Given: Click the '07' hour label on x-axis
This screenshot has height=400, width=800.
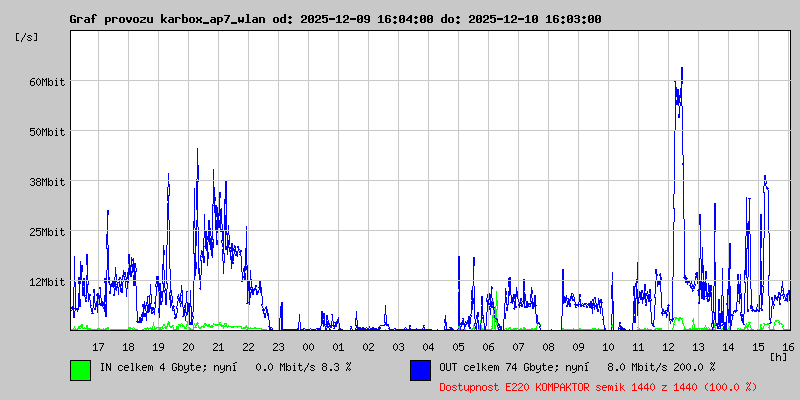Looking at the screenshot, I should tap(518, 347).
